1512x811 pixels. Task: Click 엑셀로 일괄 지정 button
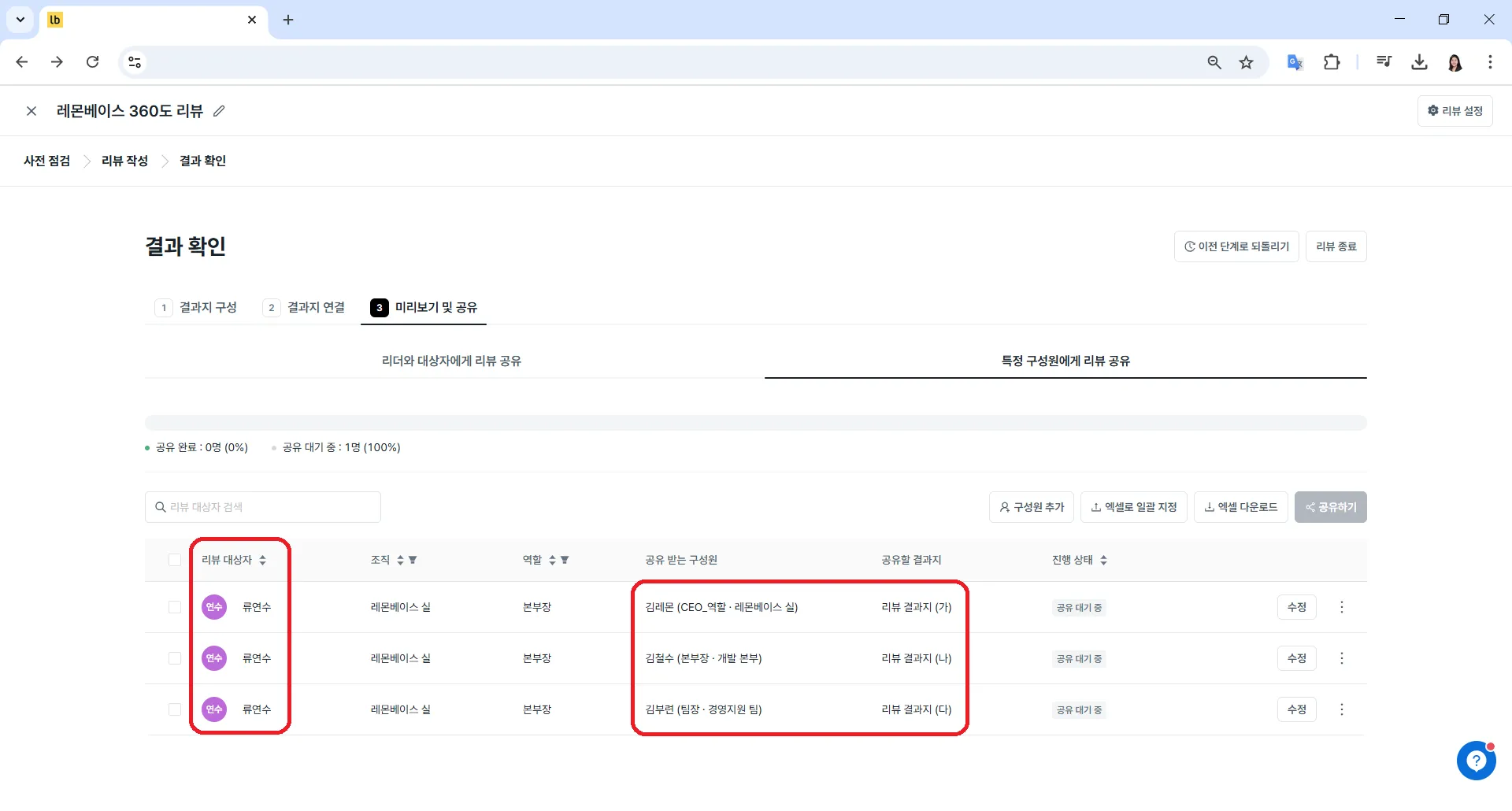1134,507
